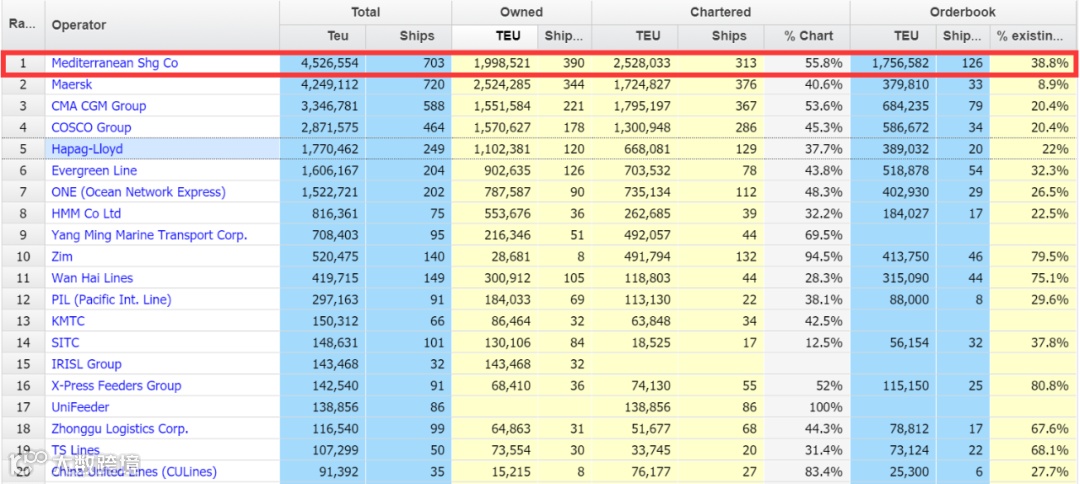1080x484 pixels.
Task: Click the Owned group header
Action: click(521, 12)
